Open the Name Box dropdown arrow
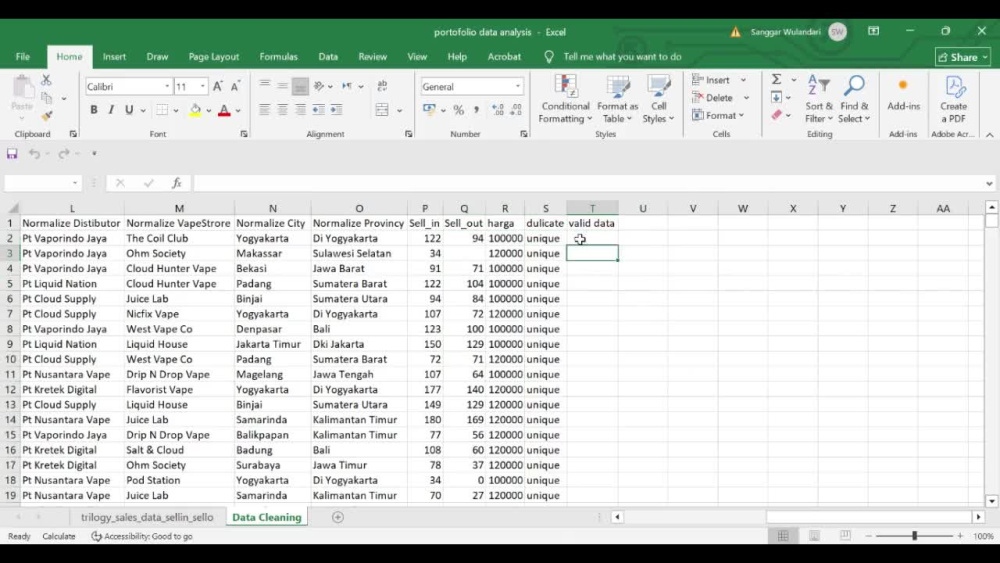The width and height of the screenshot is (1000, 563). click(75, 183)
